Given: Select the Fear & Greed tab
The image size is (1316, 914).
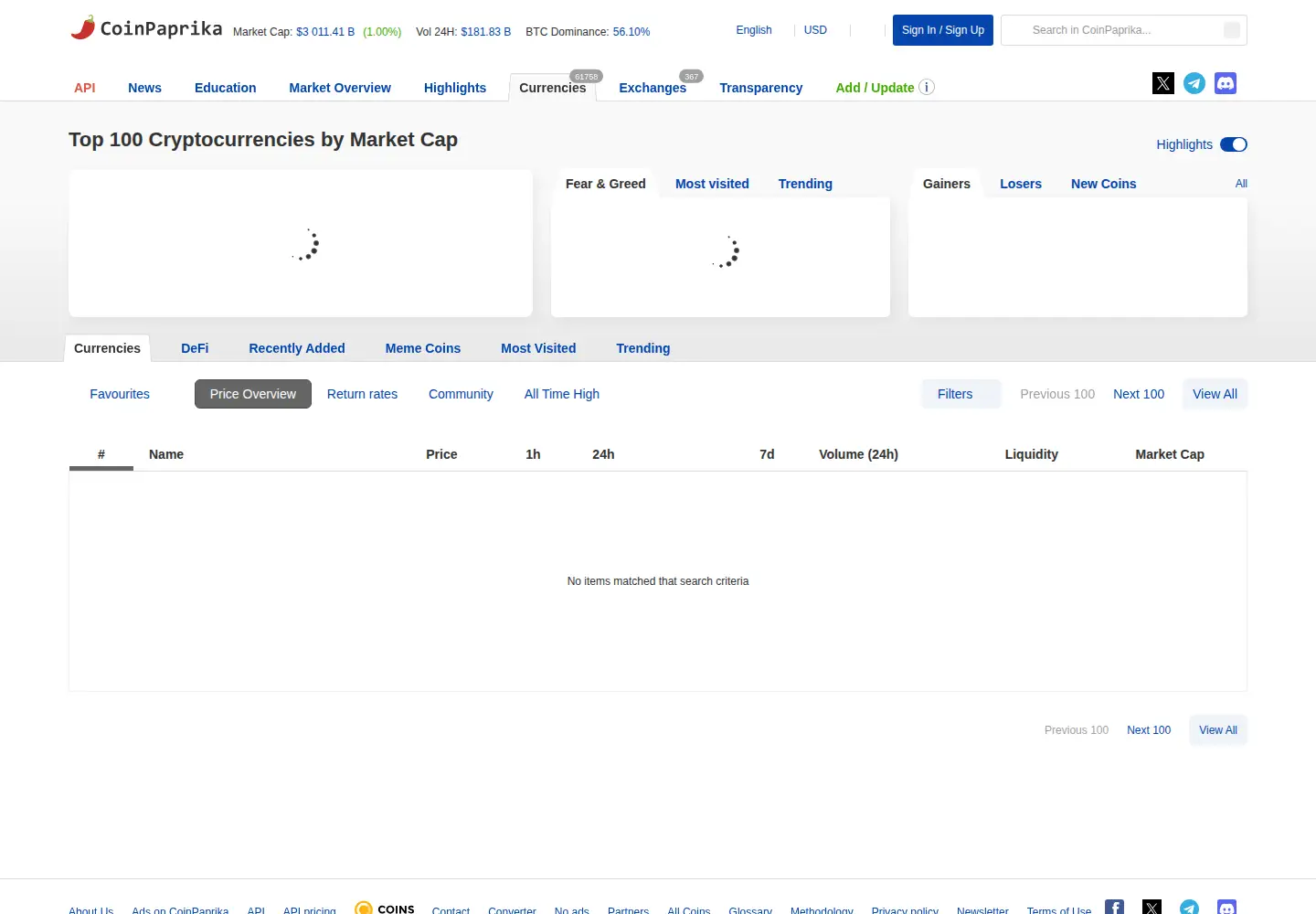Looking at the screenshot, I should (605, 184).
